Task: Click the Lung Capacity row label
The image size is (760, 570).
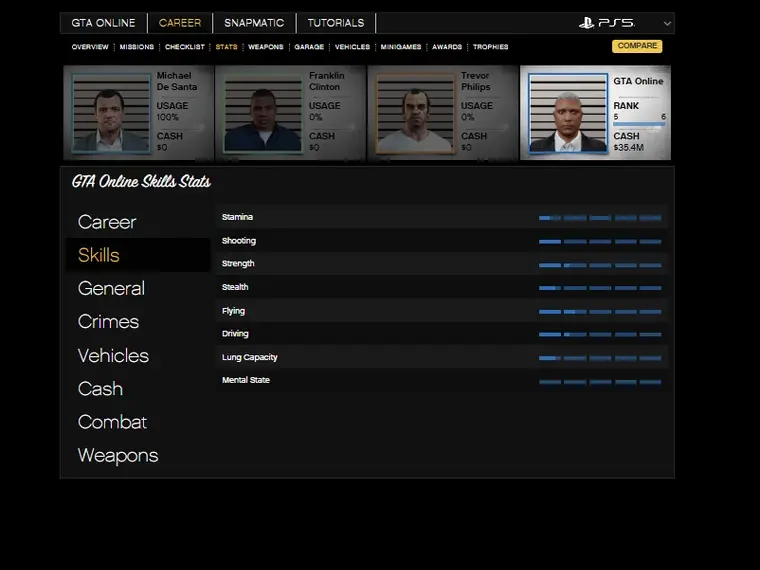Action: (x=250, y=357)
